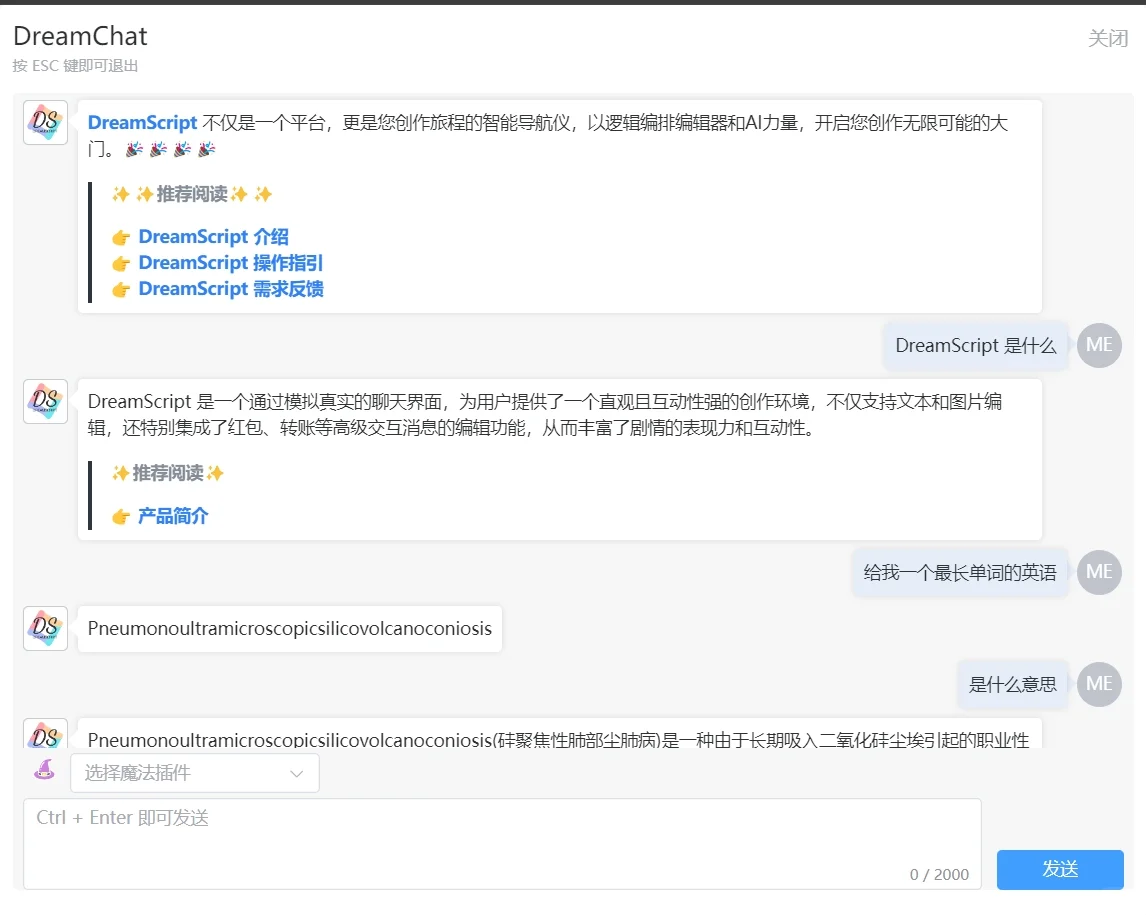Click the DS avatar beside the Pneumonoultramicroscopicsilicovolcanoconiosis reply
This screenshot has height=915, width=1146.
point(44,628)
